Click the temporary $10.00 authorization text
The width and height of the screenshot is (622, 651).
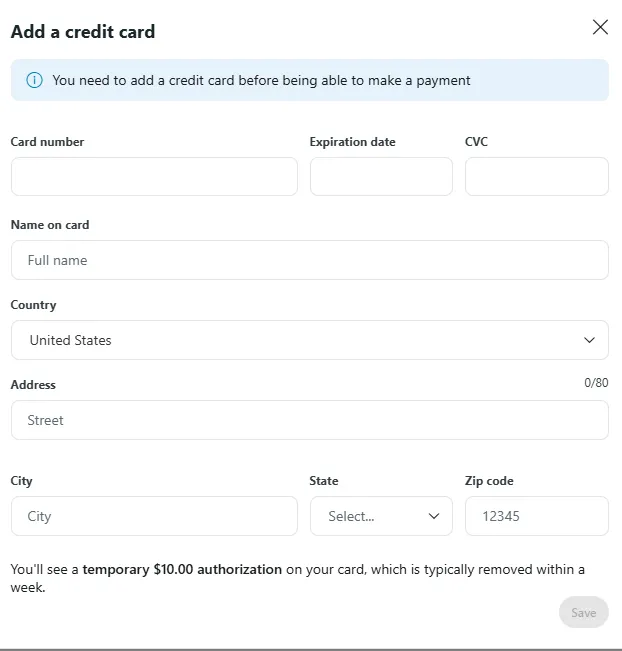[182, 569]
